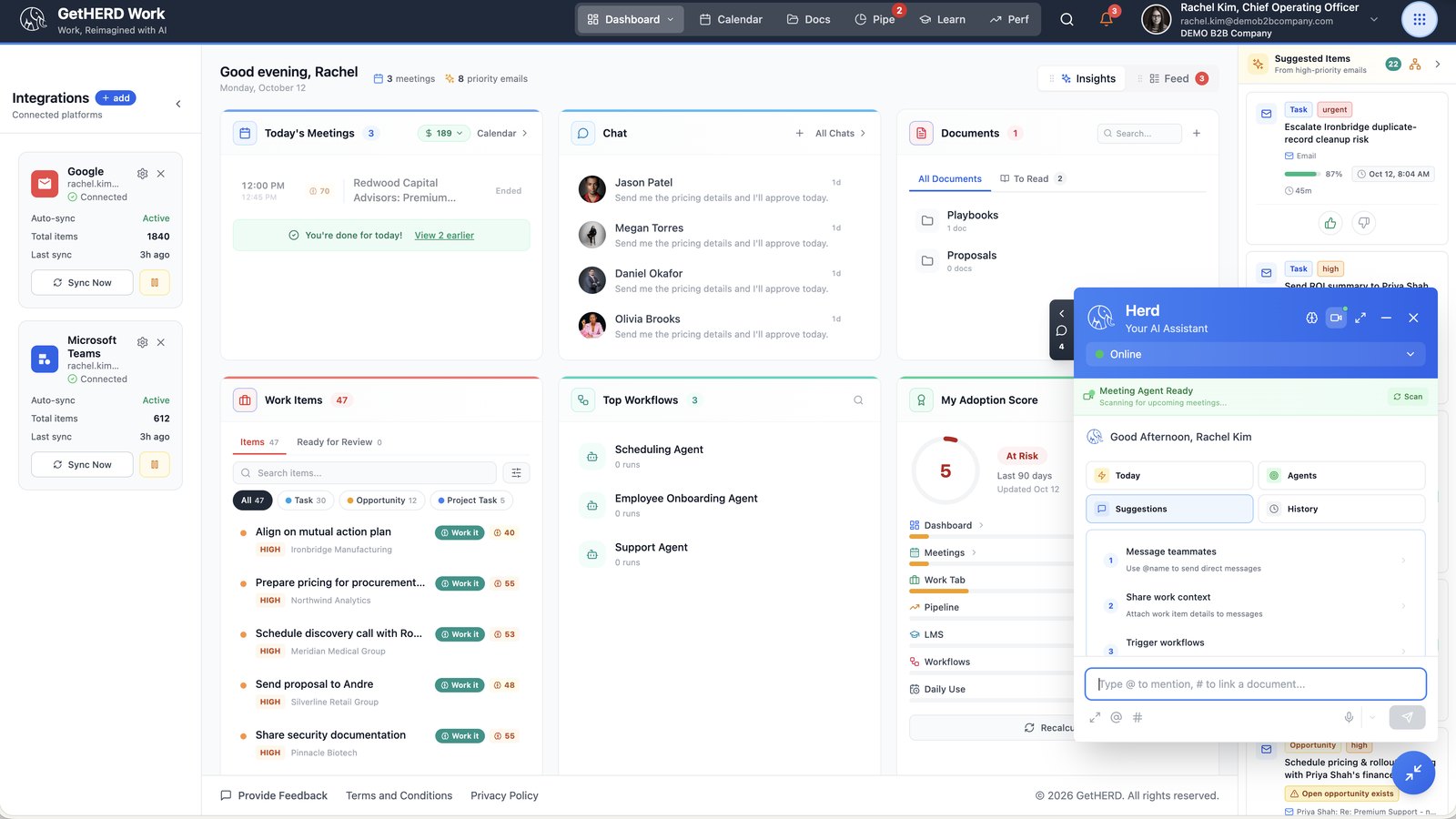This screenshot has width=1456, height=819.
Task: Click Scan in Meeting Agent Ready bar
Action: click(x=1408, y=397)
